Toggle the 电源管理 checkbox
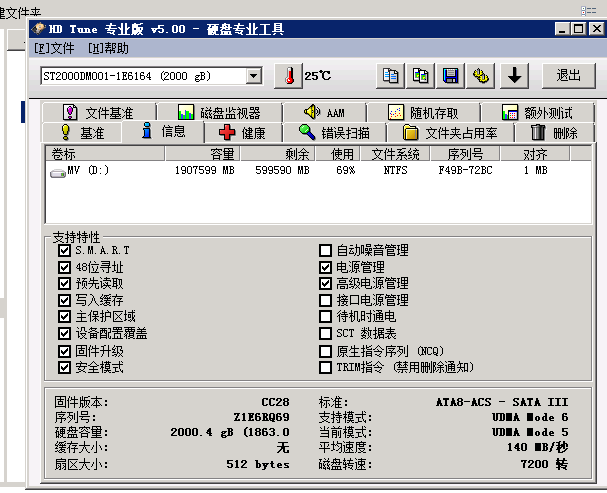The height and width of the screenshot is (493, 607). 326,267
